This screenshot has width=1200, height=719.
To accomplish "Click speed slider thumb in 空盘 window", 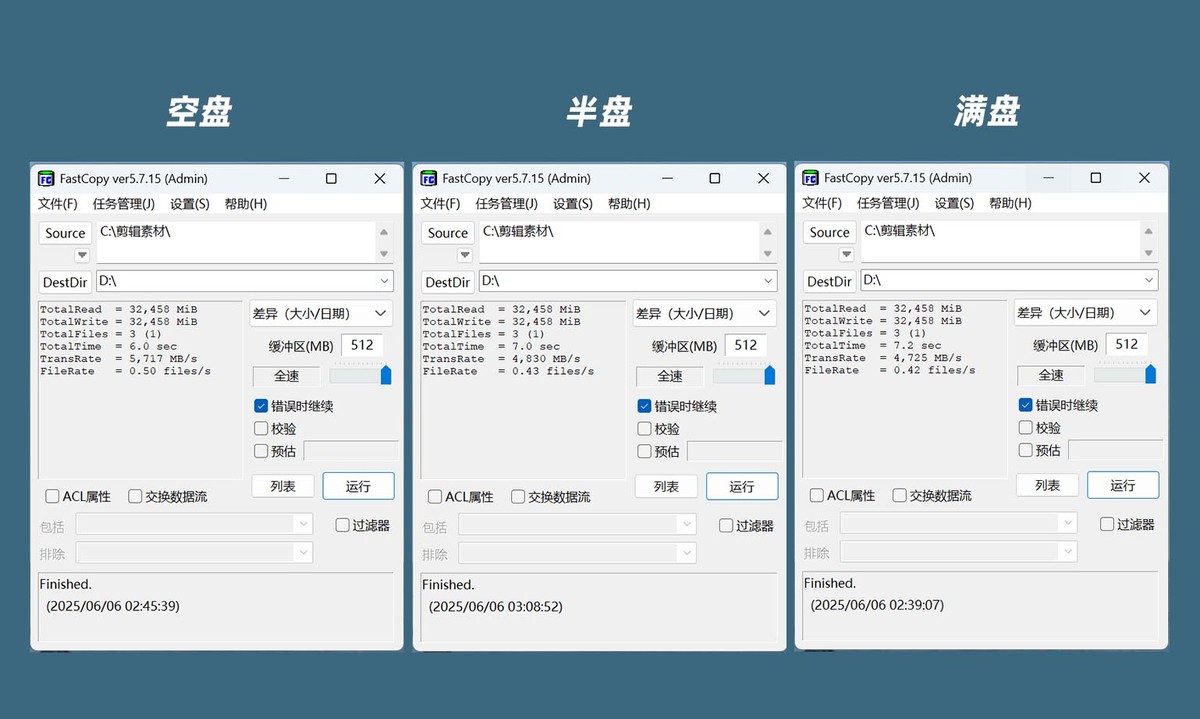I will (386, 375).
